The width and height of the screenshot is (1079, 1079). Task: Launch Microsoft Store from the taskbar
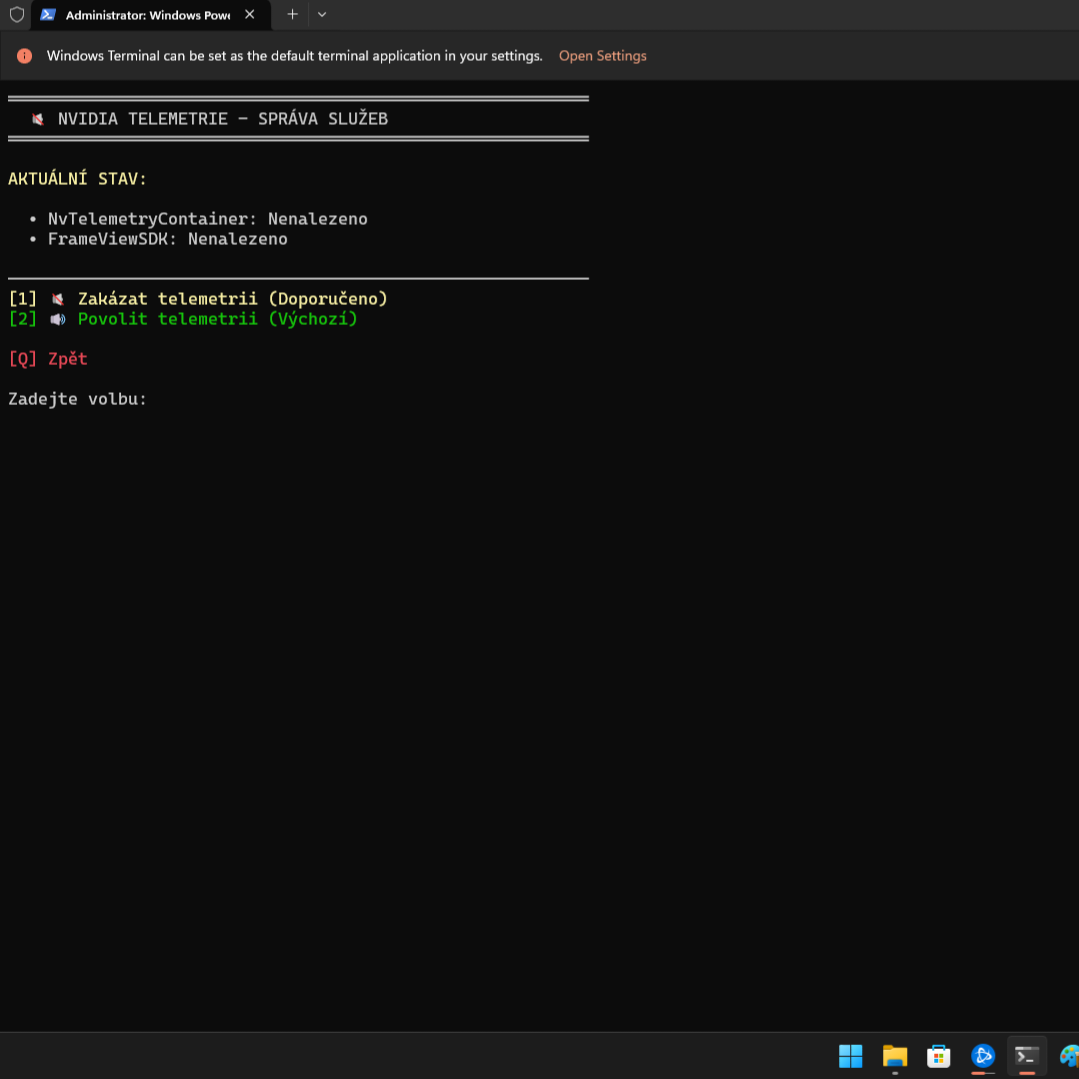click(938, 1056)
